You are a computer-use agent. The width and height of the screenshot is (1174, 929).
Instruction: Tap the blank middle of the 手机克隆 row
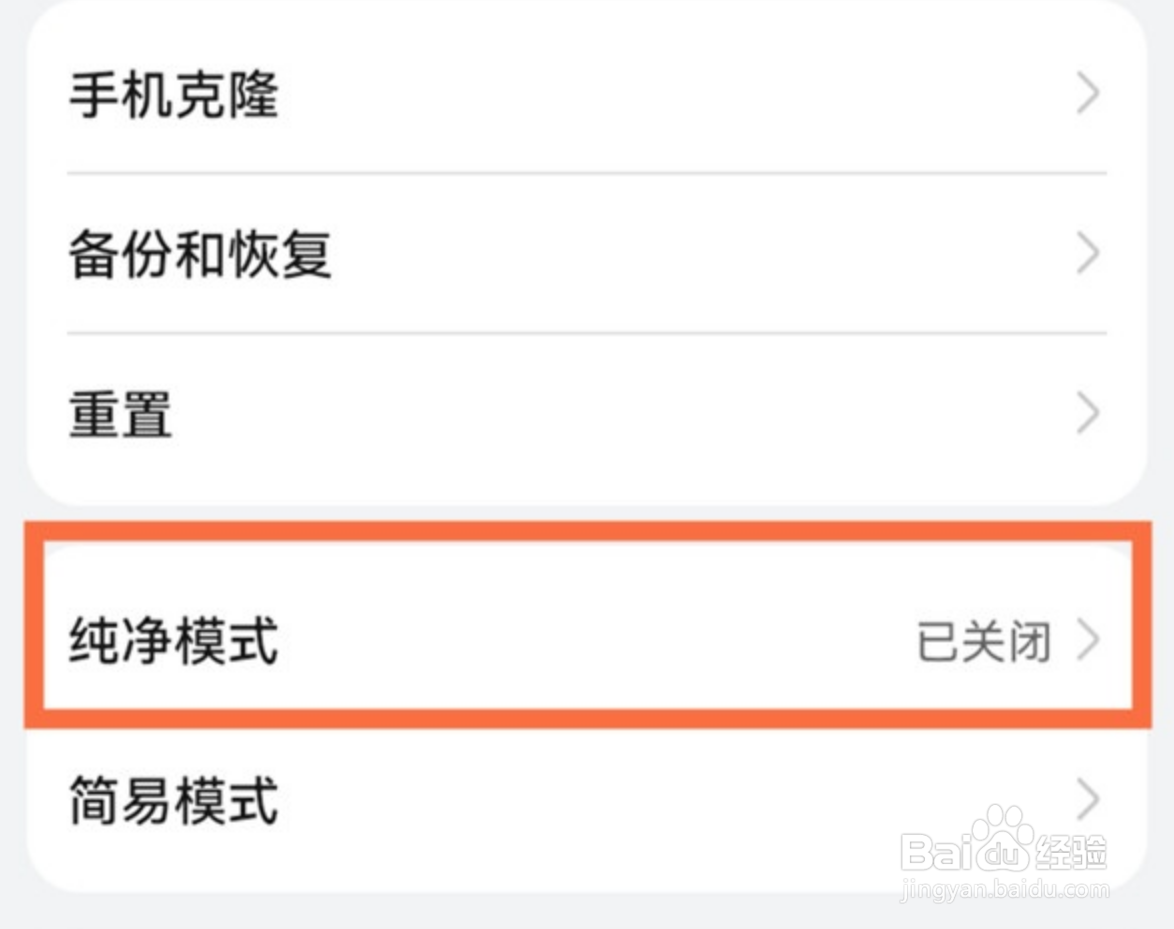click(x=650, y=96)
